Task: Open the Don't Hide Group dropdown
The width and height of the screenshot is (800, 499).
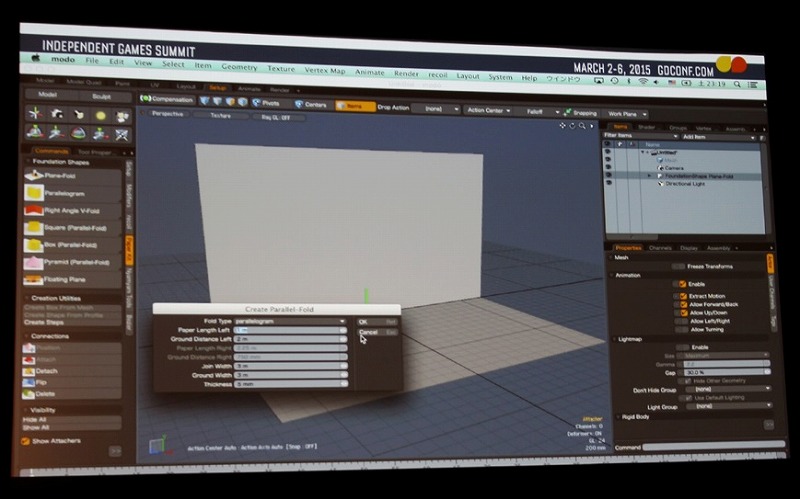Action: coord(729,389)
